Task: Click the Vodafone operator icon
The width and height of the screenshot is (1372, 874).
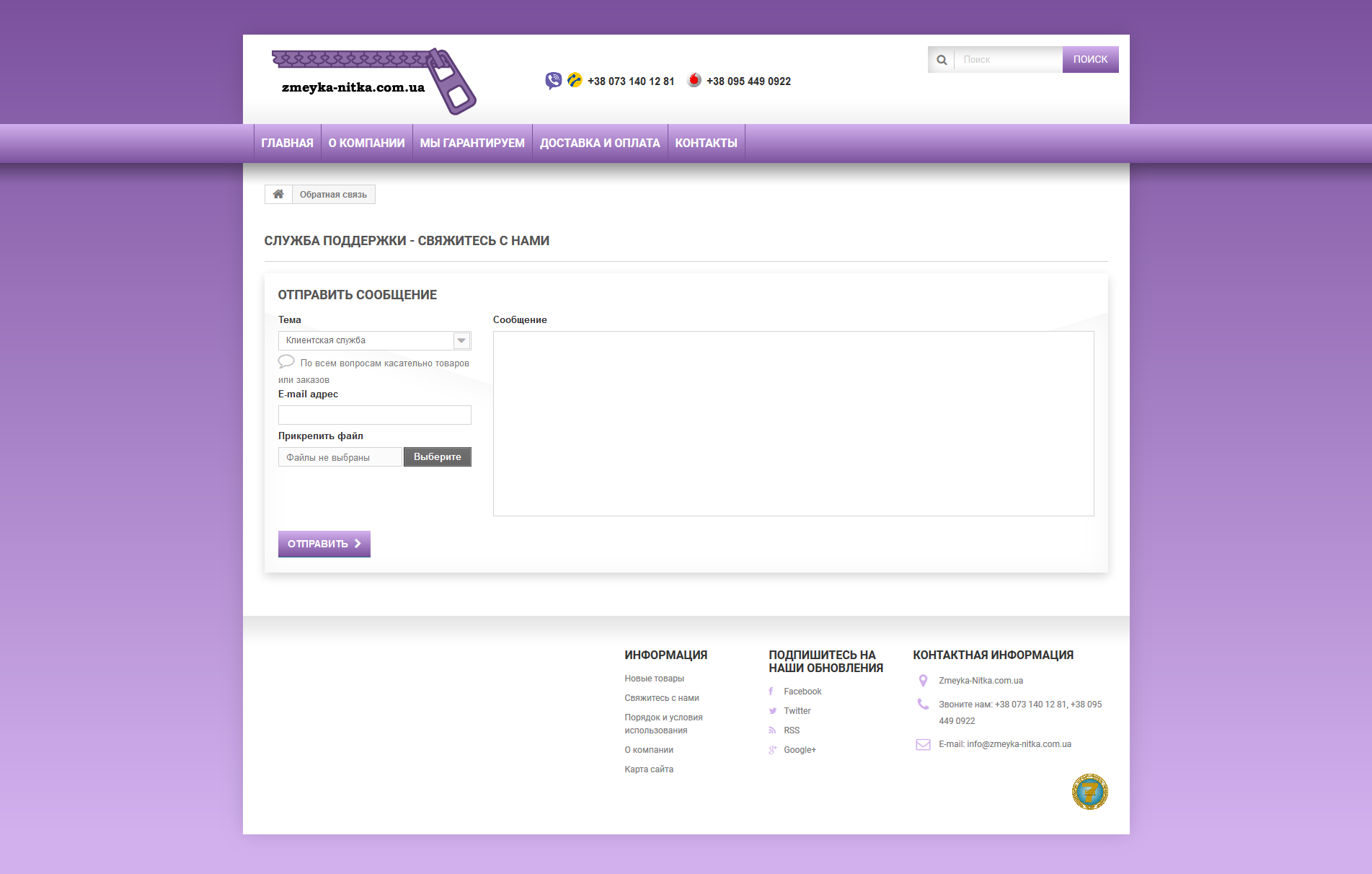Action: pos(694,80)
